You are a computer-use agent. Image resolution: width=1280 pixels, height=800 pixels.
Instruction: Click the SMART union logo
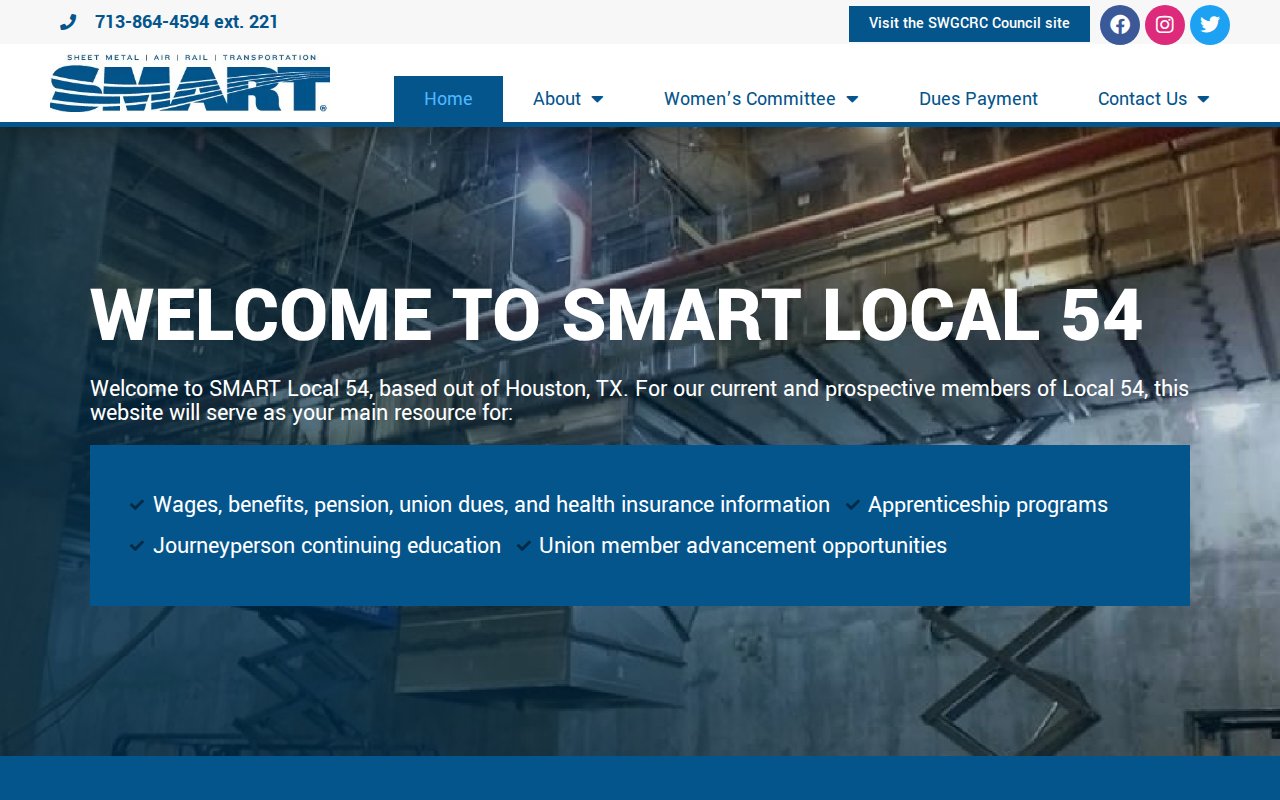[x=190, y=84]
